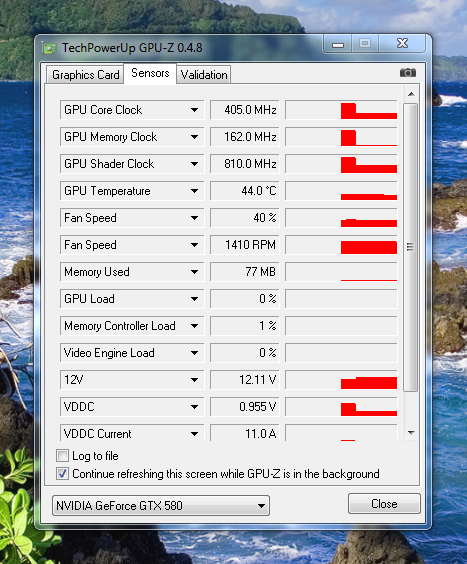Switch to the Validation tab
This screenshot has height=564, width=467.
204,75
